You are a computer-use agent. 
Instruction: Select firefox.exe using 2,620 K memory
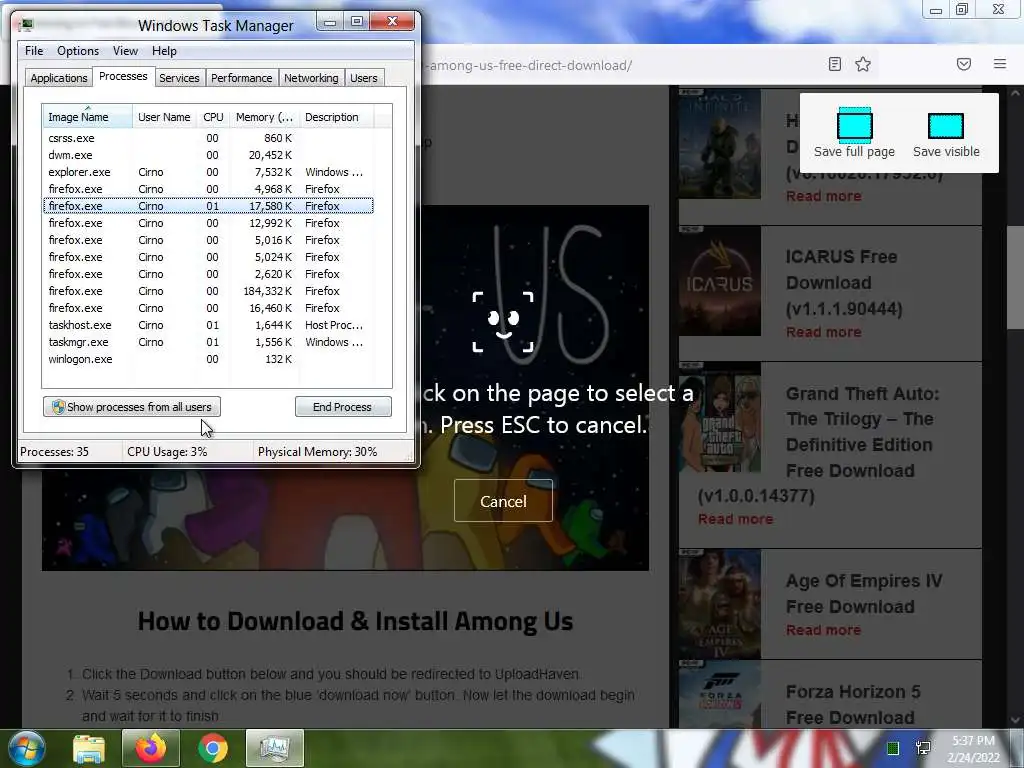point(208,274)
